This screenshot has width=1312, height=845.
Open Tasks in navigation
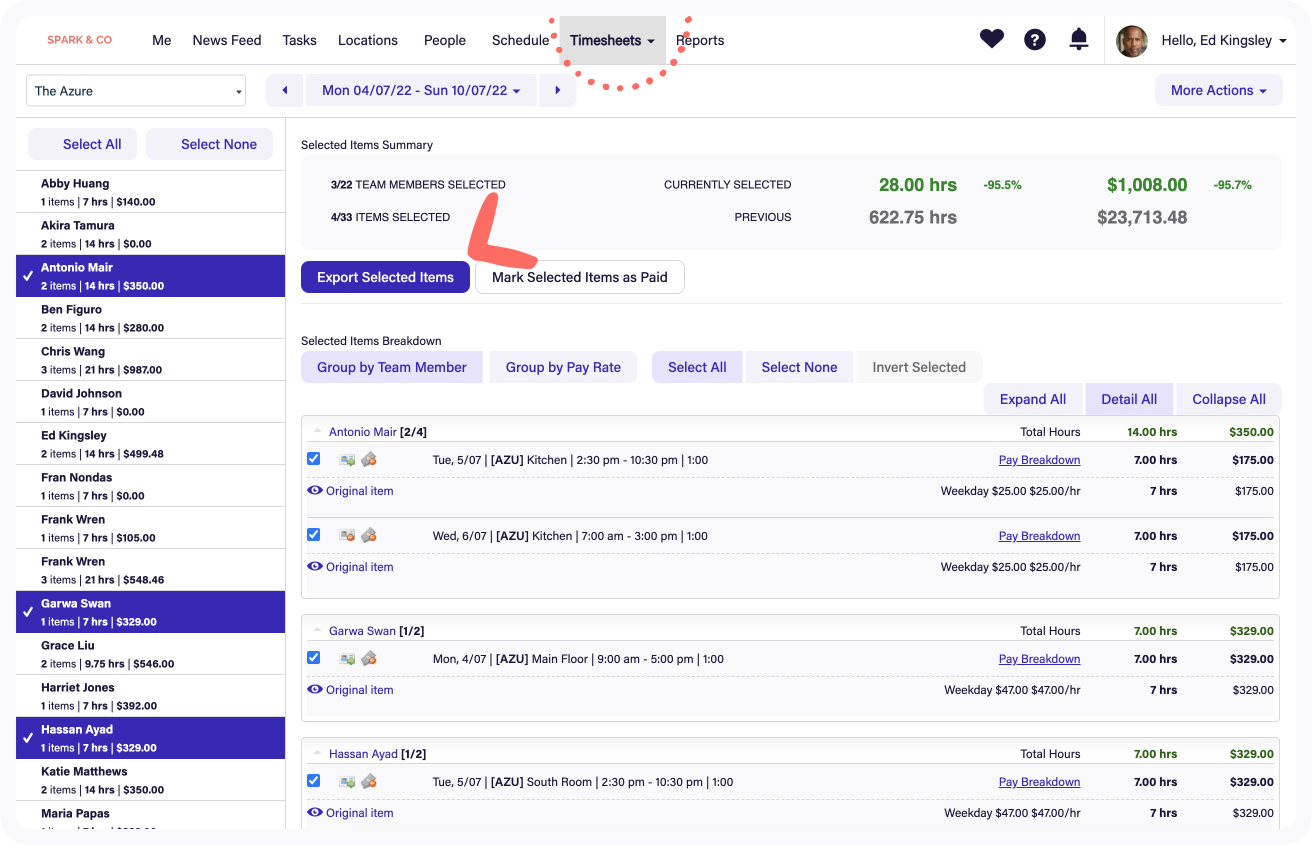(299, 41)
